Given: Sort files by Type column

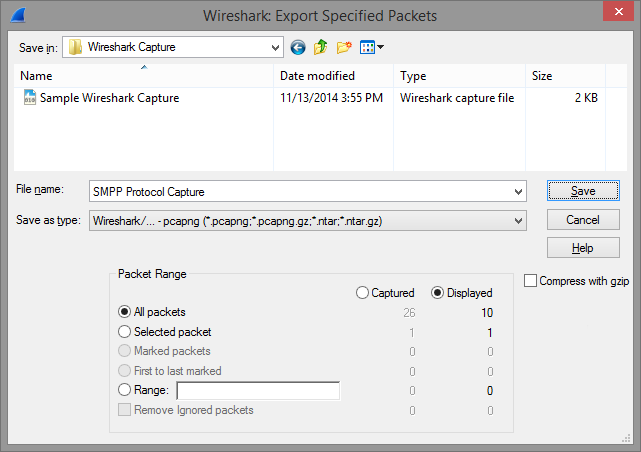Looking at the screenshot, I should tap(459, 76).
